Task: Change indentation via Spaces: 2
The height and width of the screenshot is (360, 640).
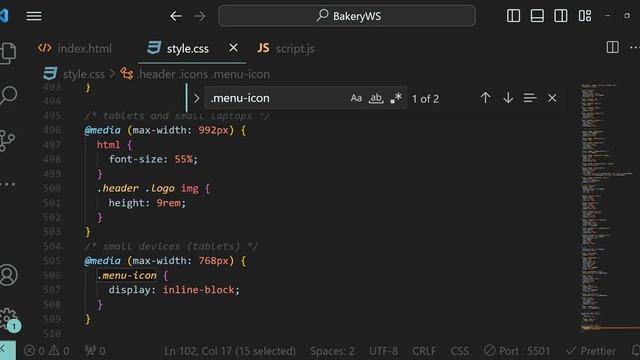Action: tap(332, 351)
